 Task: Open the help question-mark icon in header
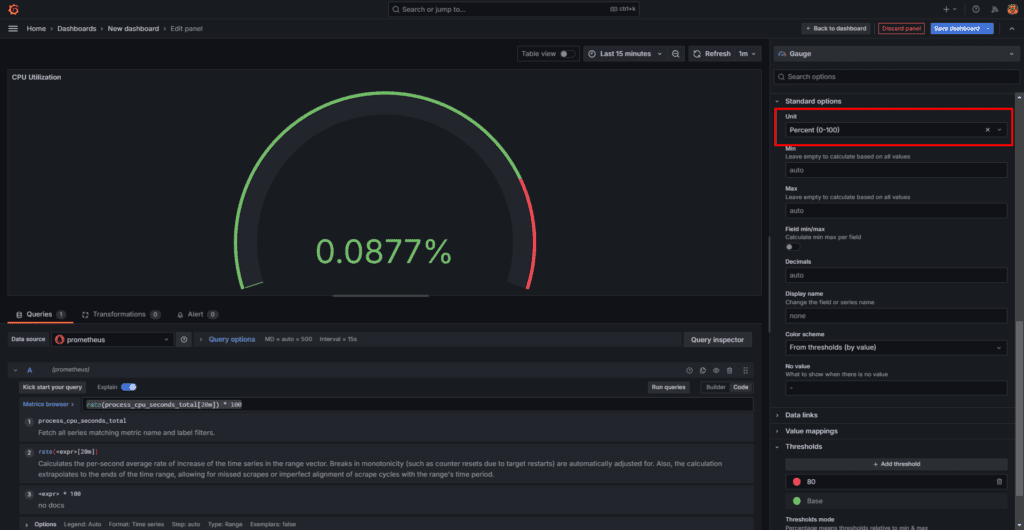click(x=976, y=9)
